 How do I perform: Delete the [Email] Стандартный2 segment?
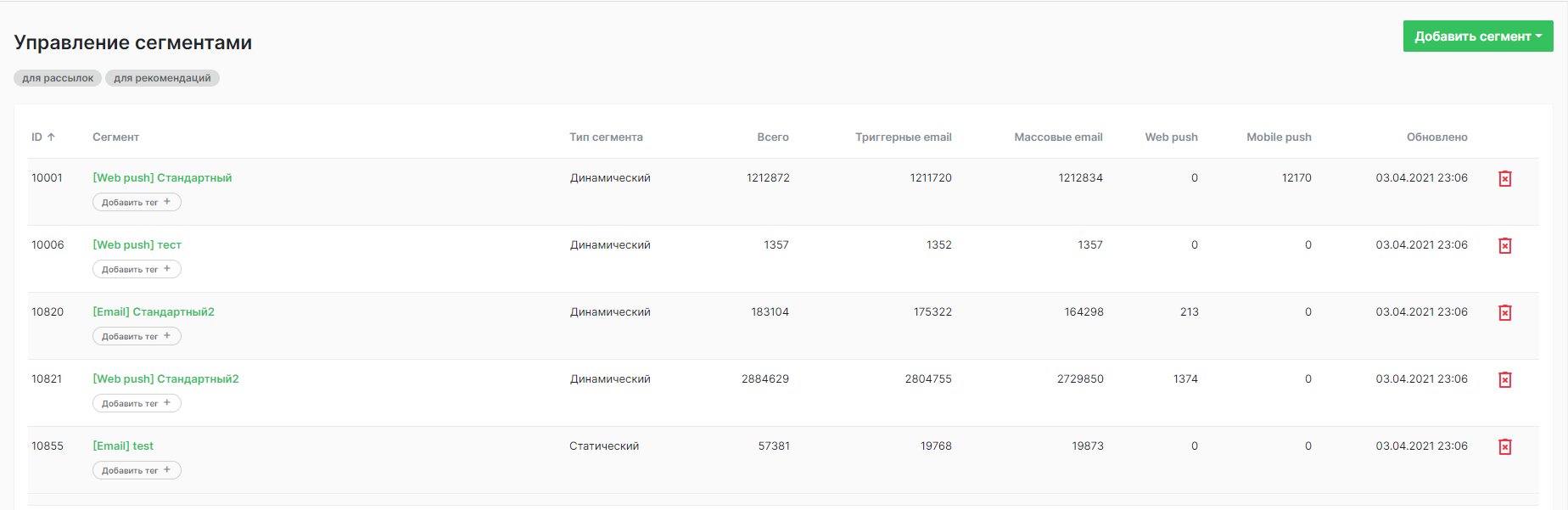pyautogui.click(x=1506, y=312)
